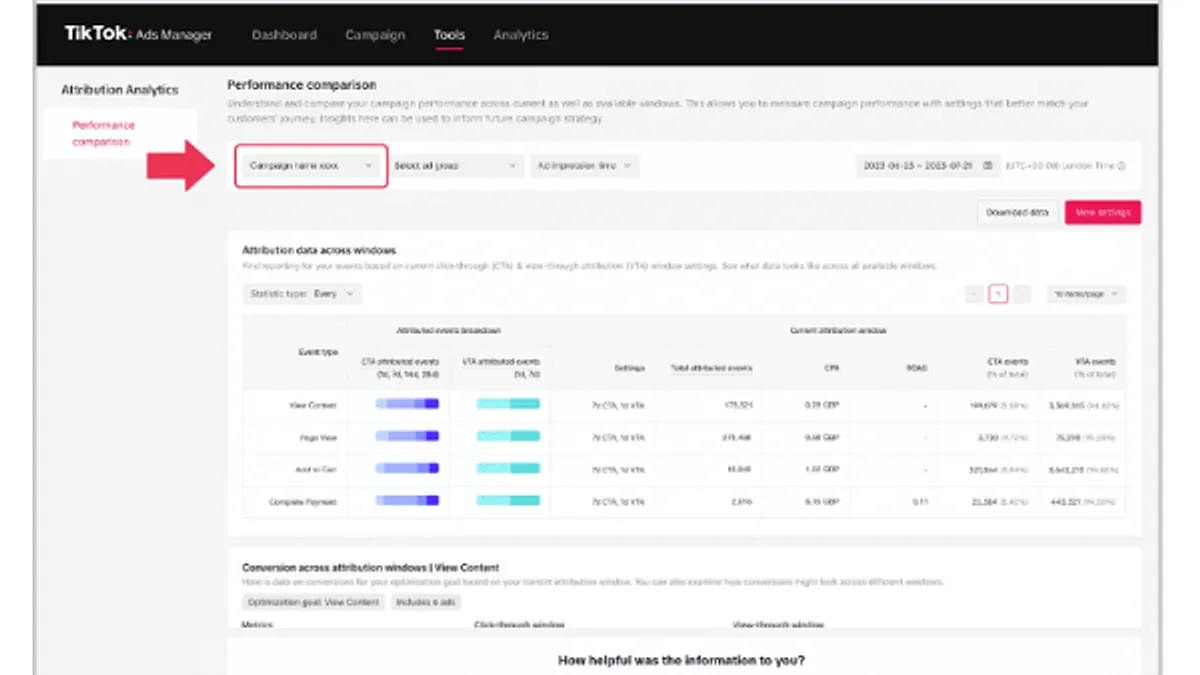Click the VTA bar for Complete Payment row
The height and width of the screenshot is (675, 1200).
click(x=508, y=500)
